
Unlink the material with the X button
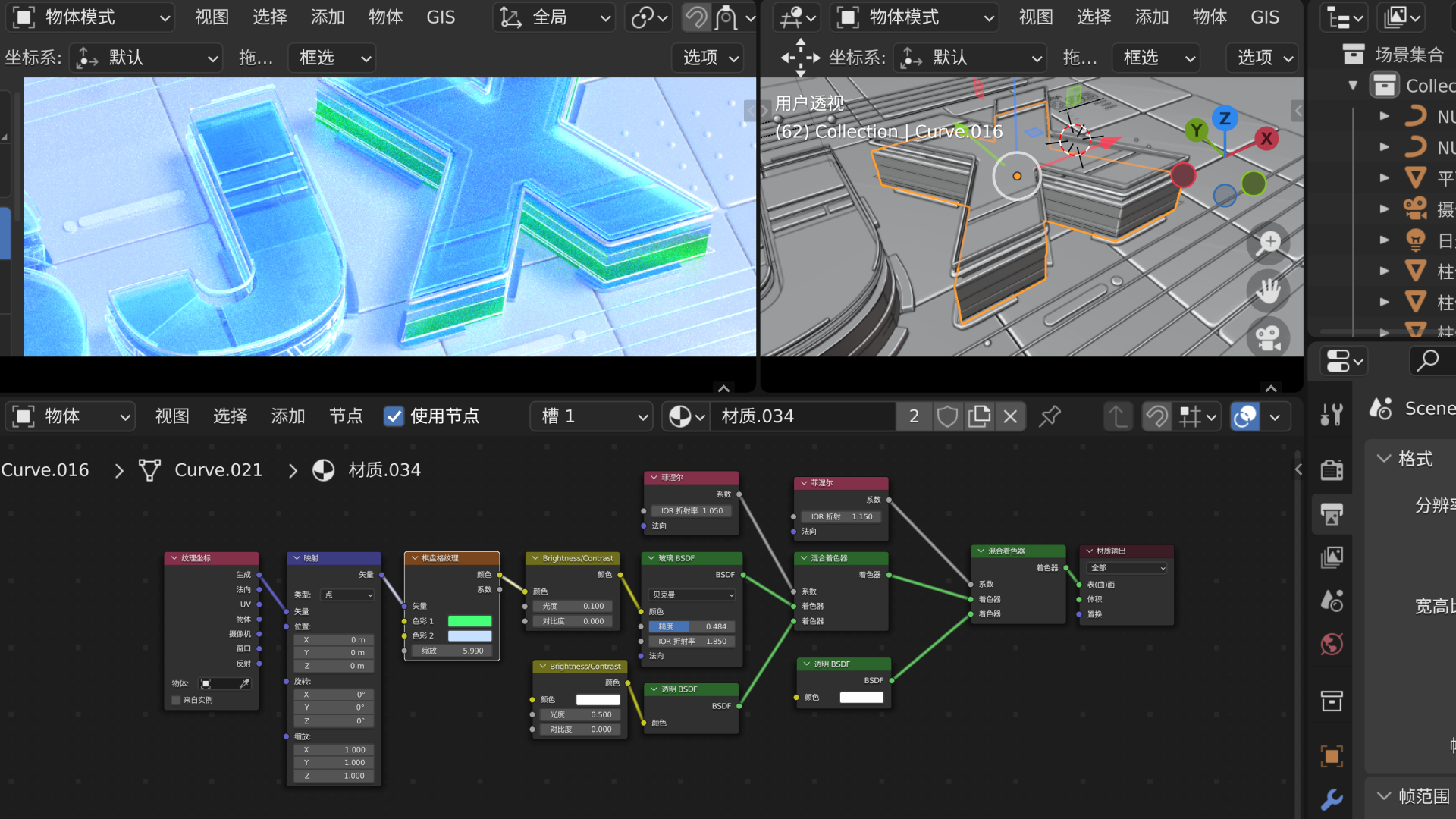point(1010,416)
